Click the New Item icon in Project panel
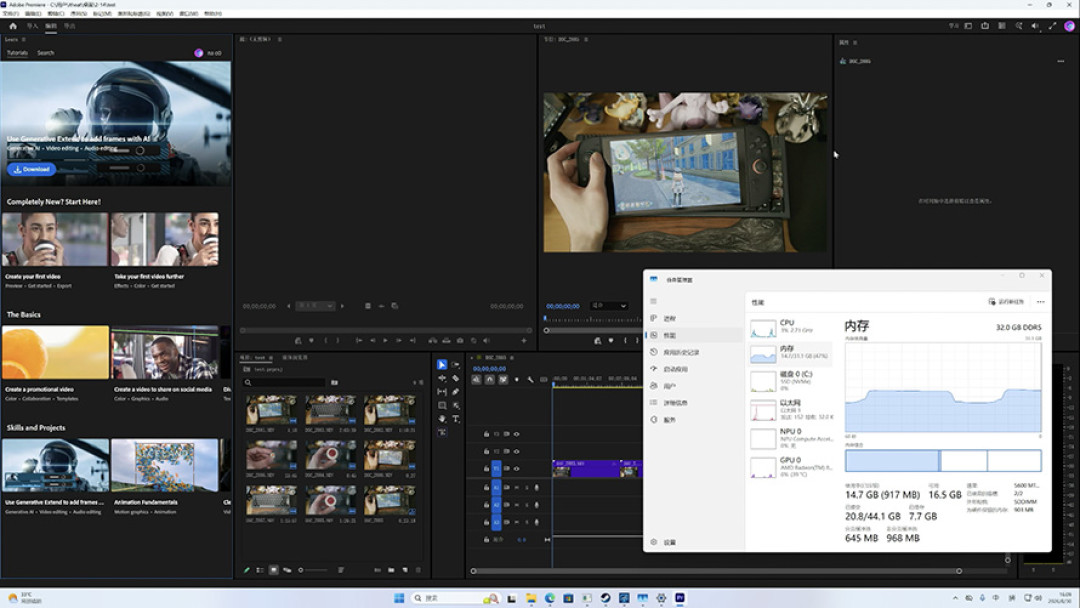Viewport: 1080px width, 608px height. 405,570
